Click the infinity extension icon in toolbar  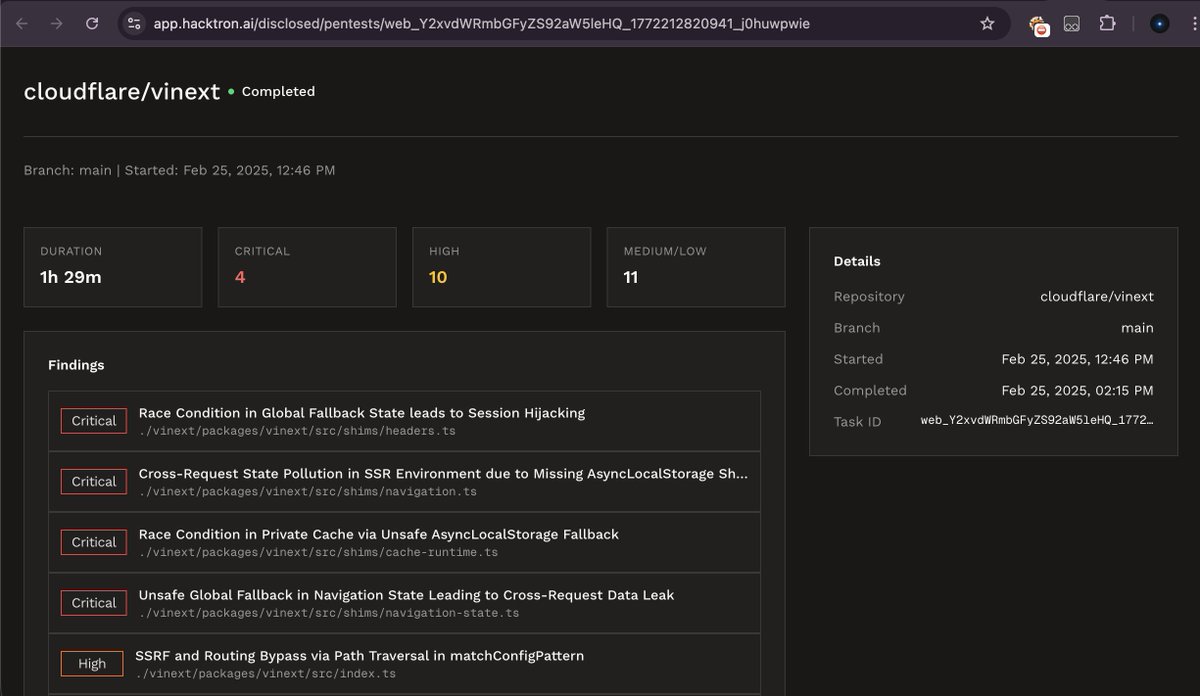pyautogui.click(x=1072, y=23)
